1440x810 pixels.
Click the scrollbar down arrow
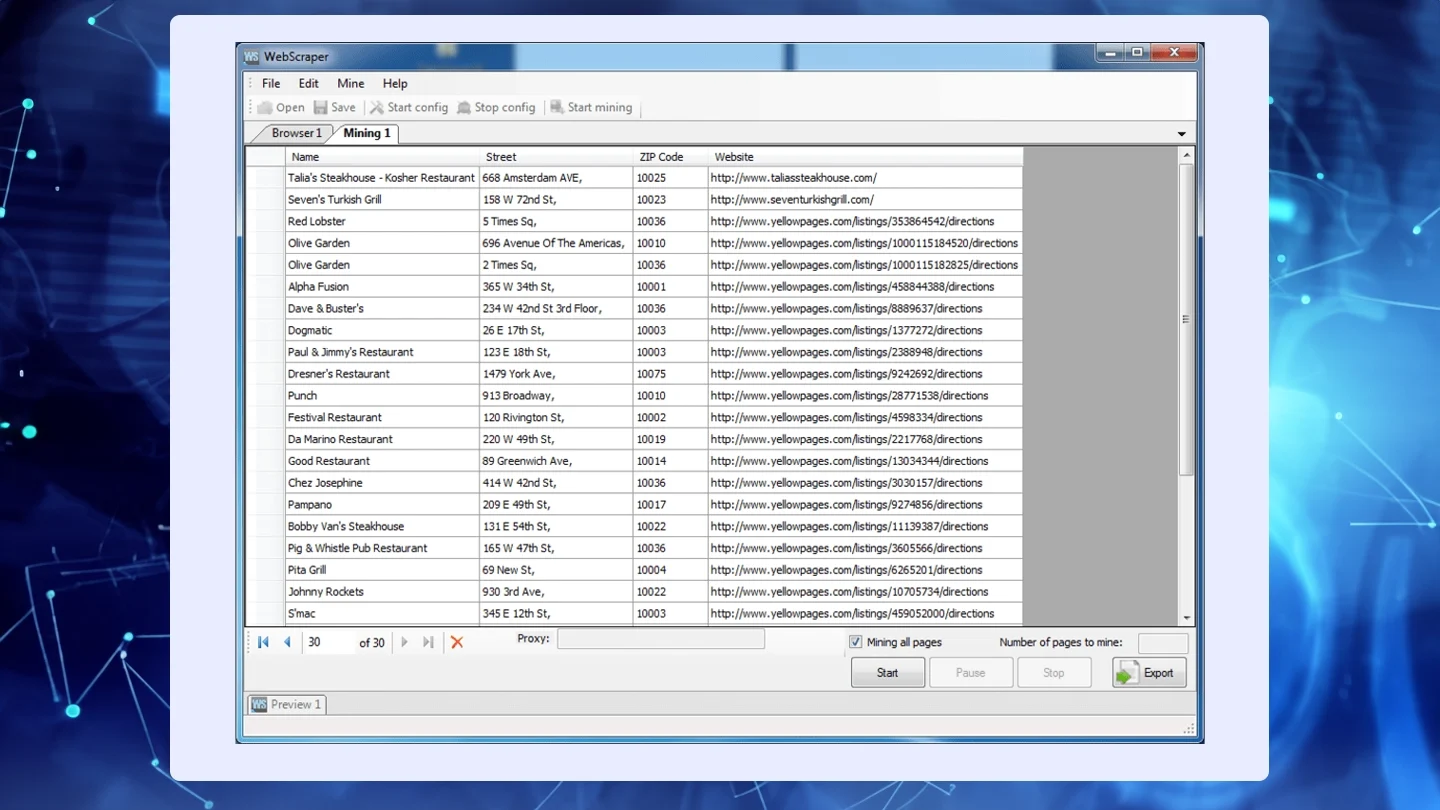[x=1187, y=618]
